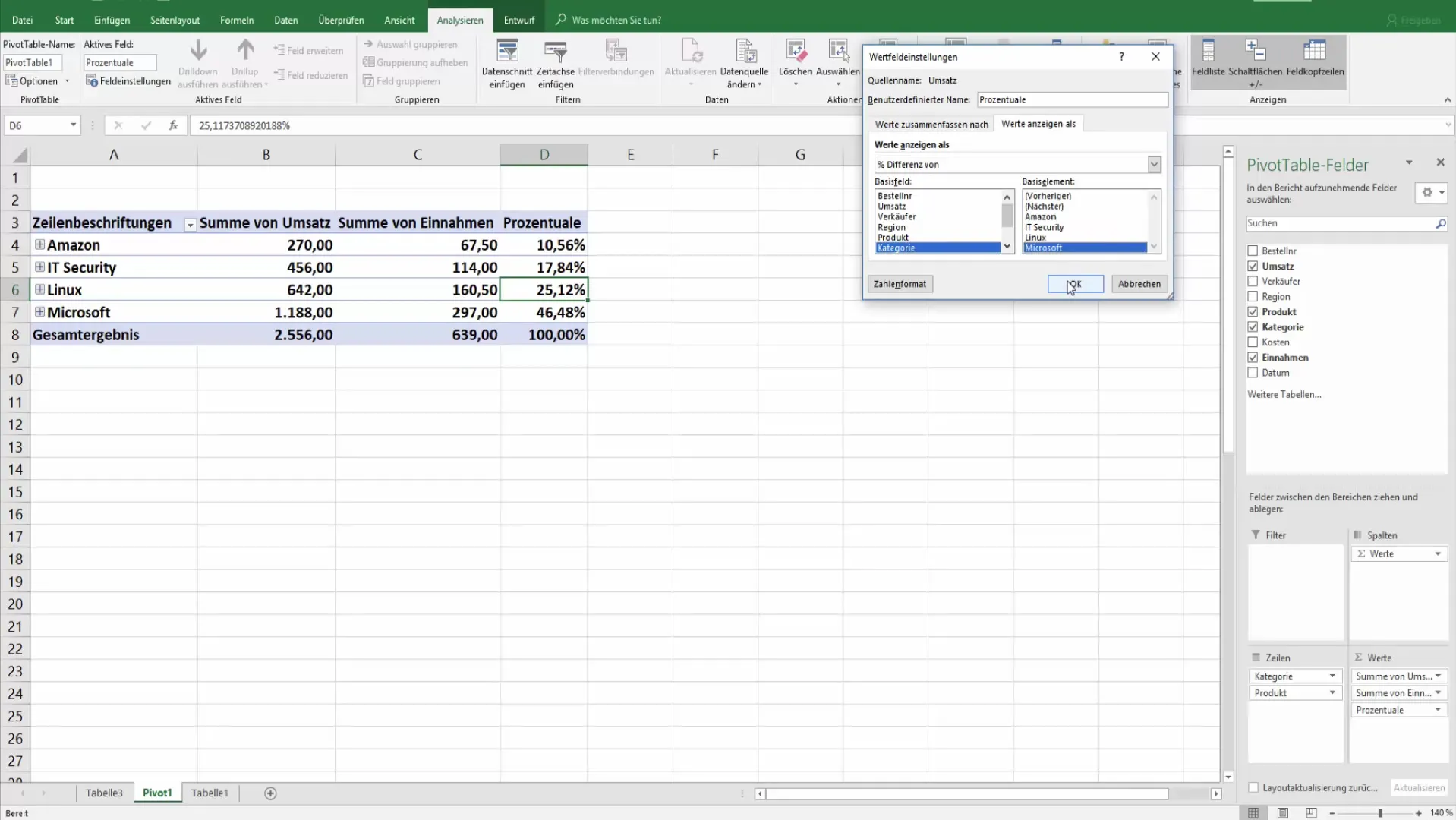The width and height of the screenshot is (1456, 820).
Task: Click the Datenschnitt einfügen icon
Action: point(506,52)
